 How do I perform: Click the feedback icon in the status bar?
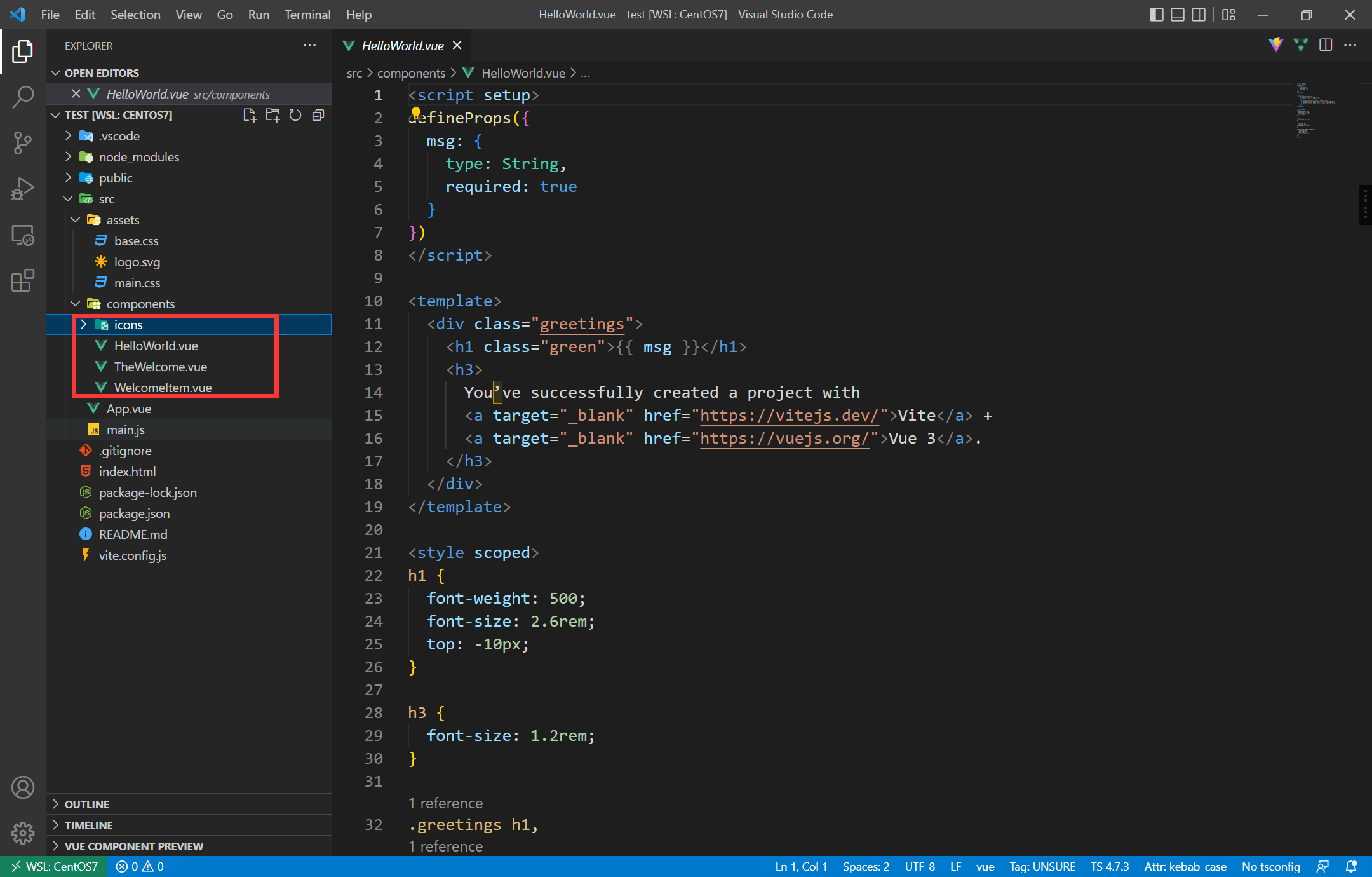(1323, 866)
